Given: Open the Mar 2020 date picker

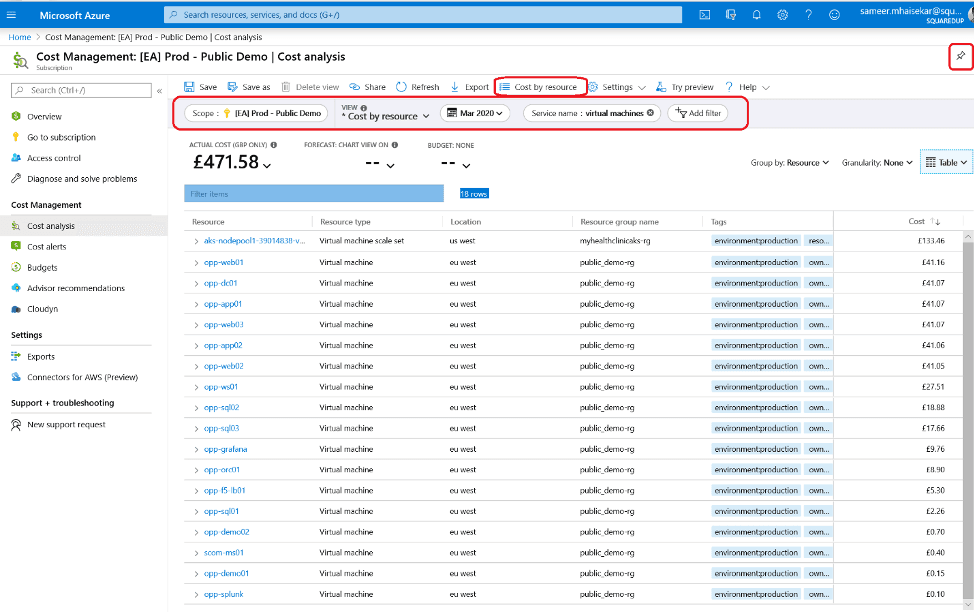Looking at the screenshot, I should pyautogui.click(x=475, y=113).
